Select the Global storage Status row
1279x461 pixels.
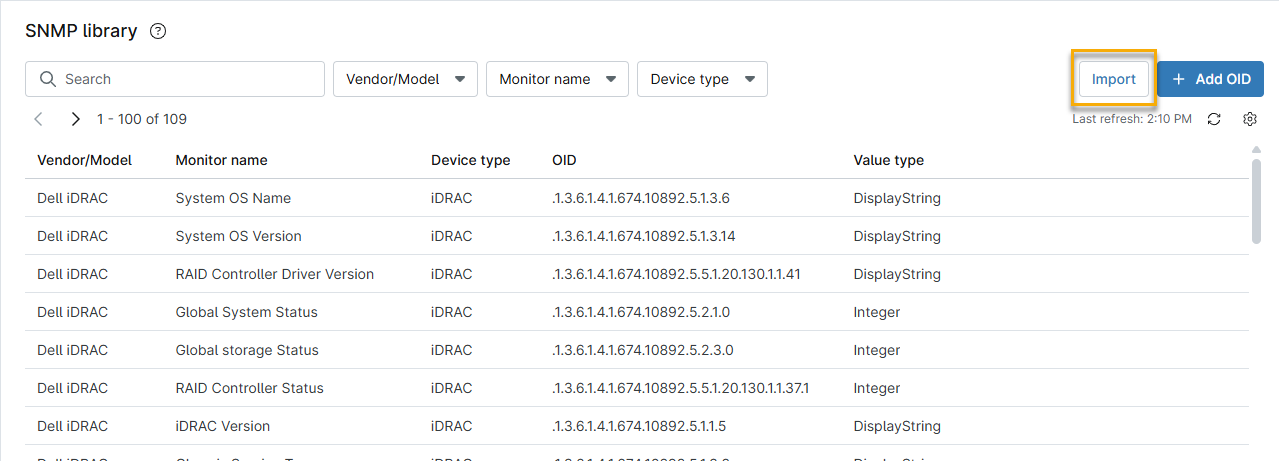click(637, 350)
